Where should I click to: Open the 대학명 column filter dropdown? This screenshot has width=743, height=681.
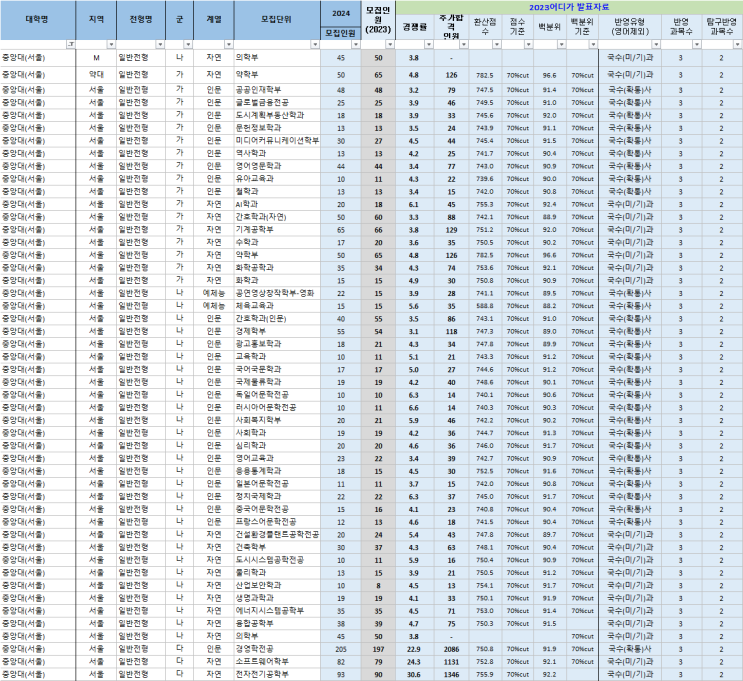tap(71, 45)
